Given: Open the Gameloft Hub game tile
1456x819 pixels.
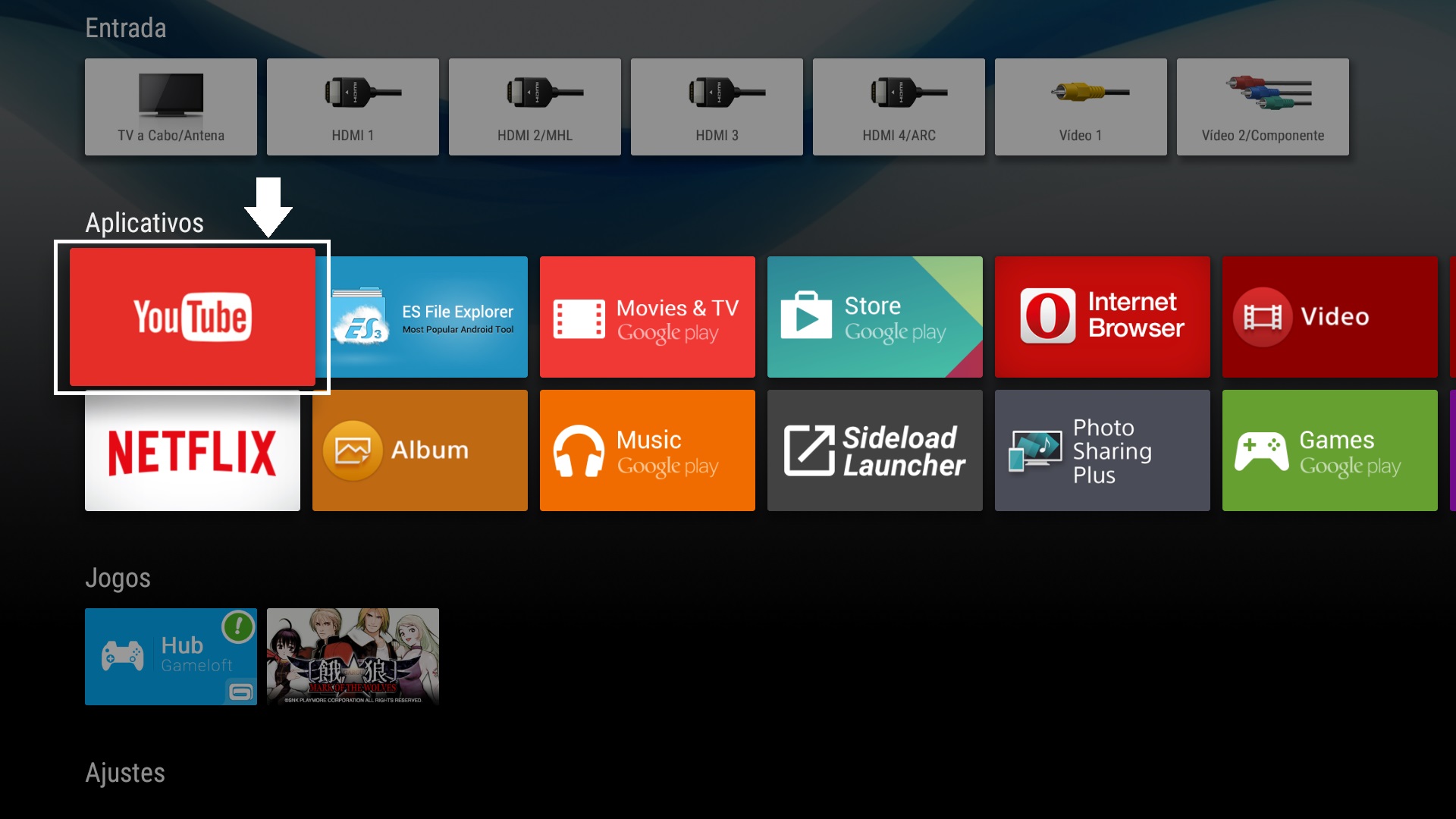Looking at the screenshot, I should (171, 657).
